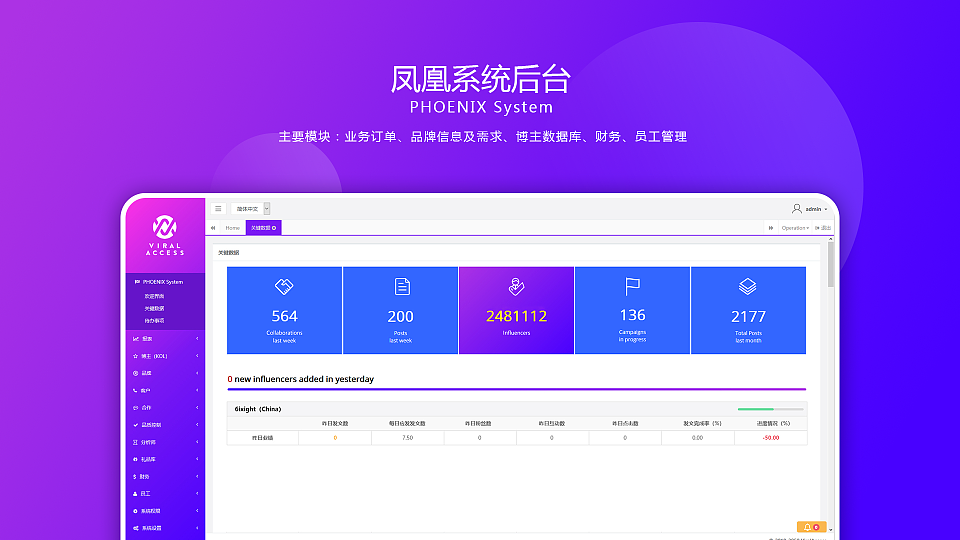Open 欢迎界面 under PHOENIX System

(x=154, y=296)
